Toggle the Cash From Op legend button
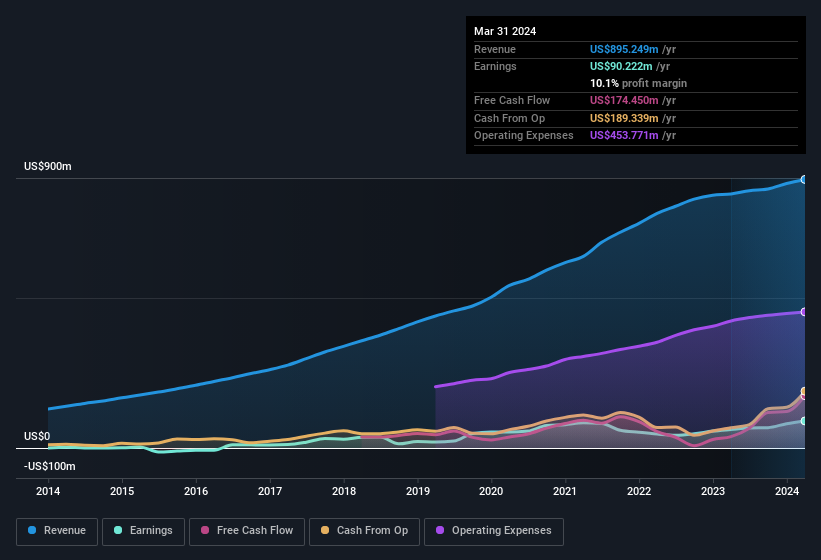This screenshot has width=821, height=560. [x=364, y=532]
